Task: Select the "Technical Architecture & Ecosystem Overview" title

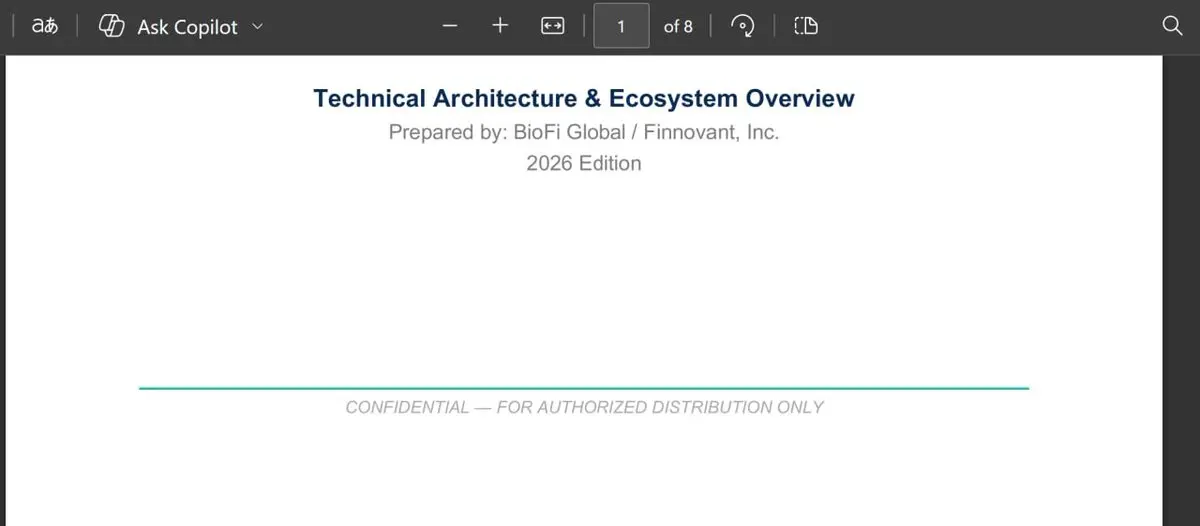Action: tap(584, 98)
